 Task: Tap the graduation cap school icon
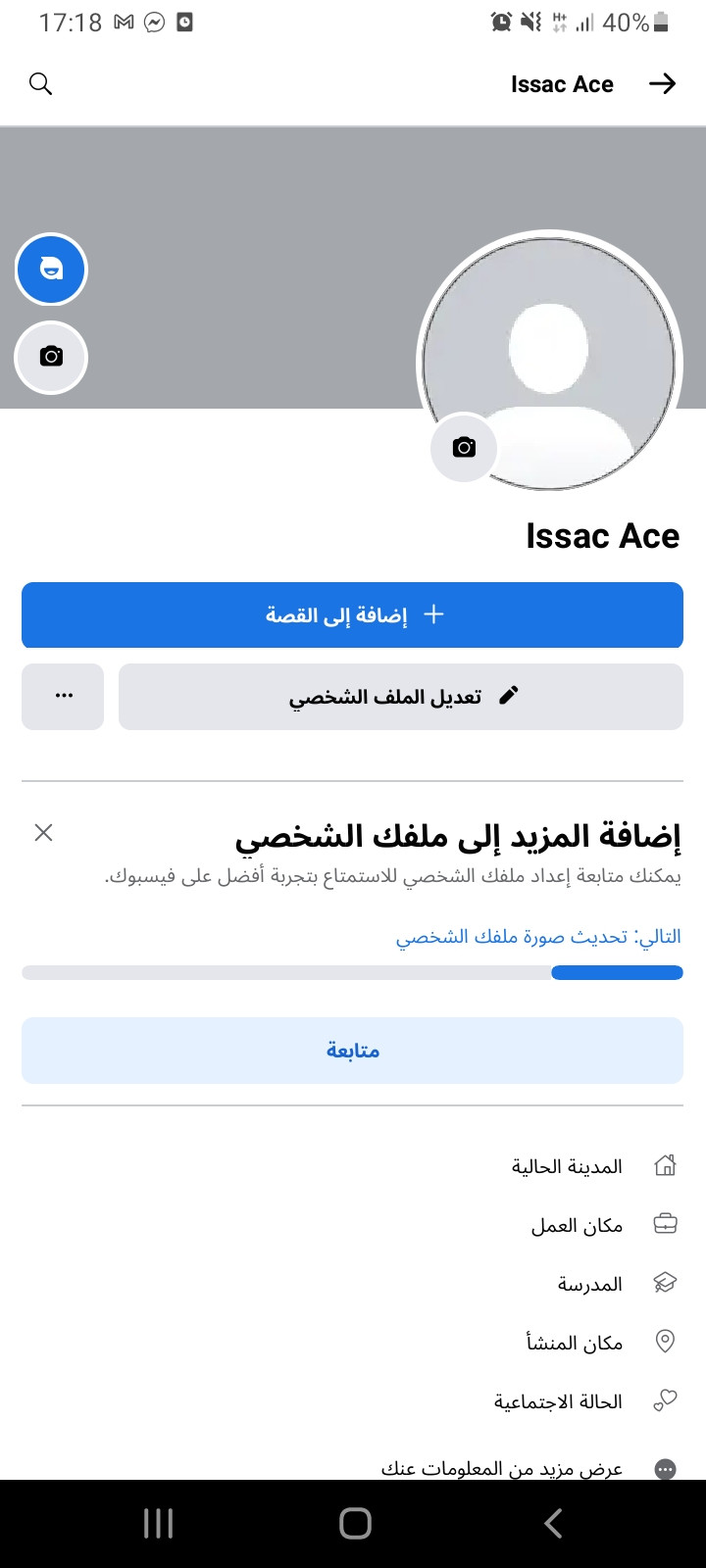(665, 1284)
